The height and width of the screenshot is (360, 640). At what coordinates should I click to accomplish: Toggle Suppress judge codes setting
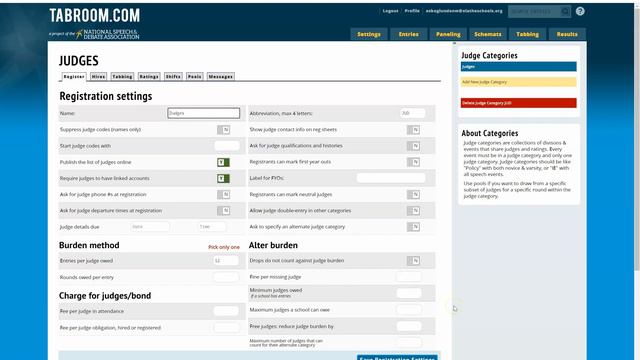click(223, 130)
